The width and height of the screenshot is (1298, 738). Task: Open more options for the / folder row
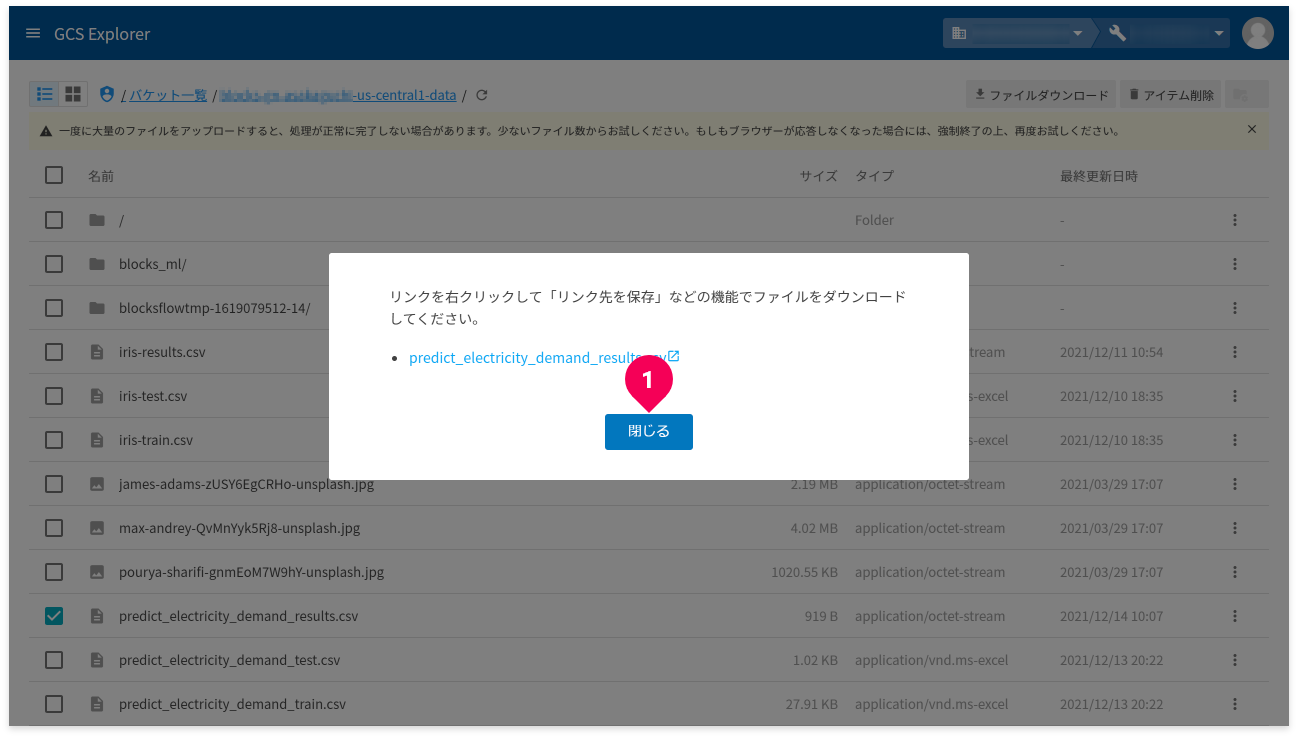tap(1235, 220)
